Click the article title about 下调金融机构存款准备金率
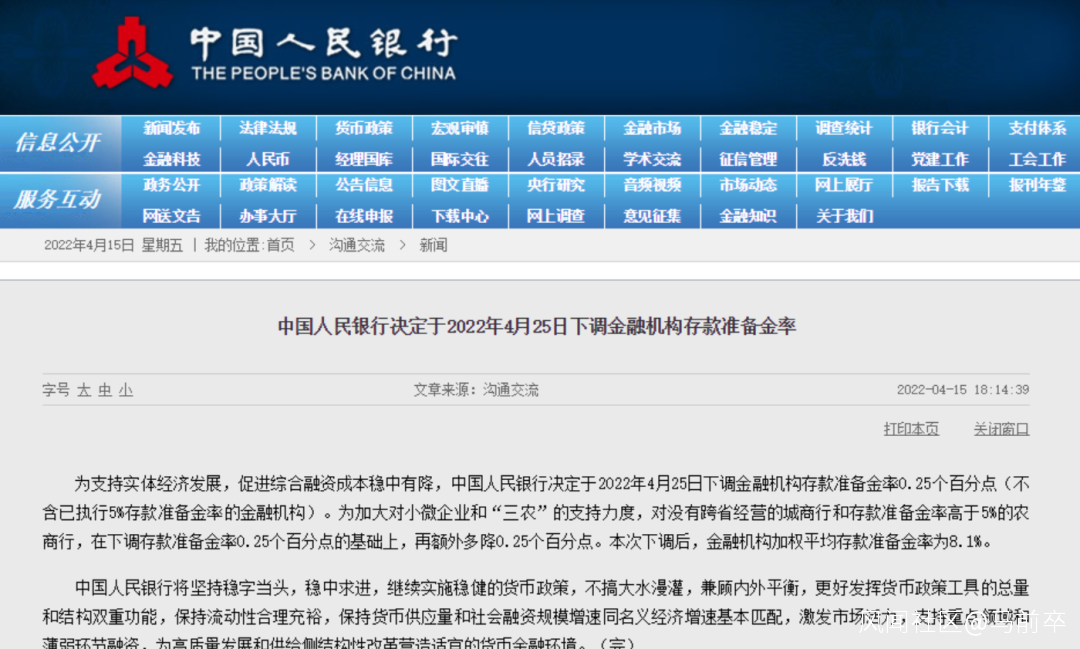1080x649 pixels. click(x=537, y=326)
